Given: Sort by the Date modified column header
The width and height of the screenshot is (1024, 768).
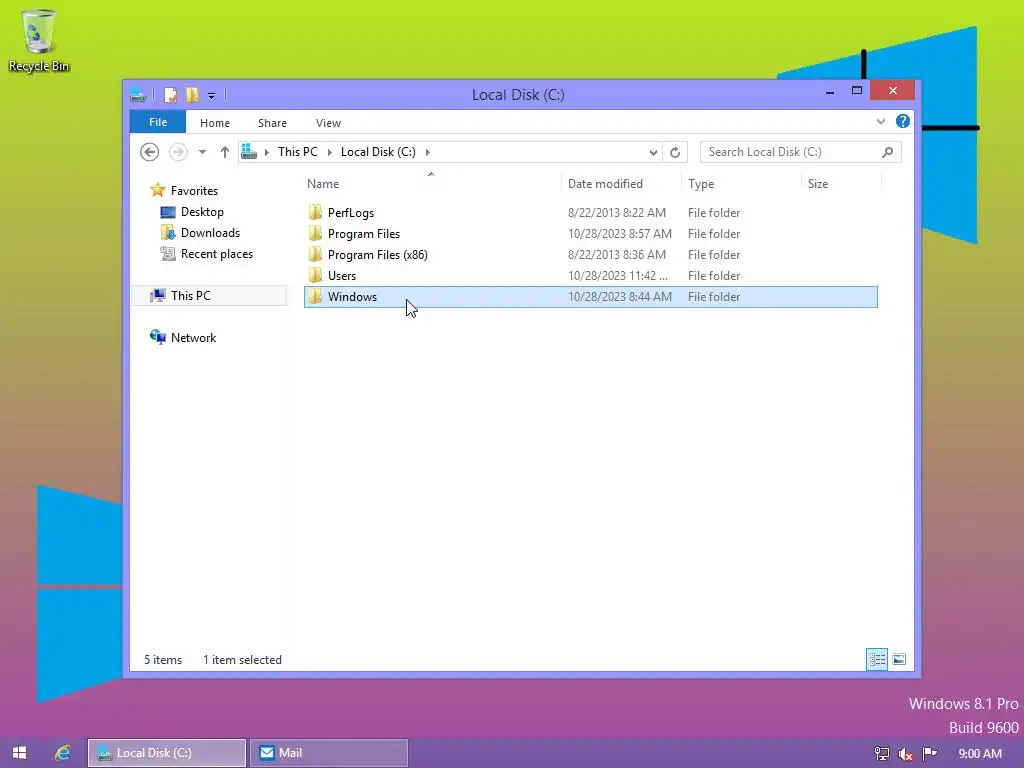Looking at the screenshot, I should click(605, 184).
